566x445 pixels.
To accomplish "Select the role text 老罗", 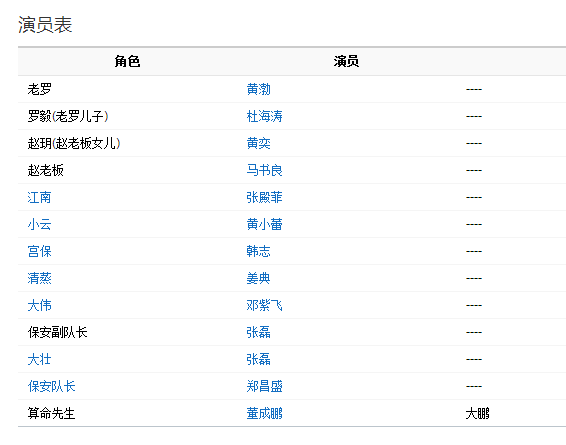I will tap(39, 89).
